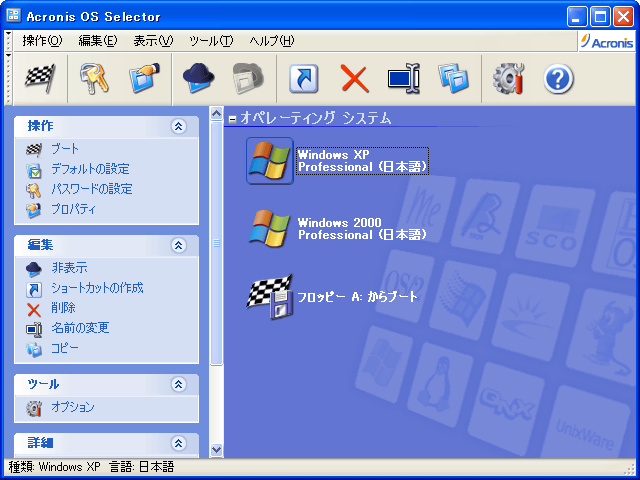Click rename icon beside 名前の変更
Screen dimensions: 640x480
[34, 329]
